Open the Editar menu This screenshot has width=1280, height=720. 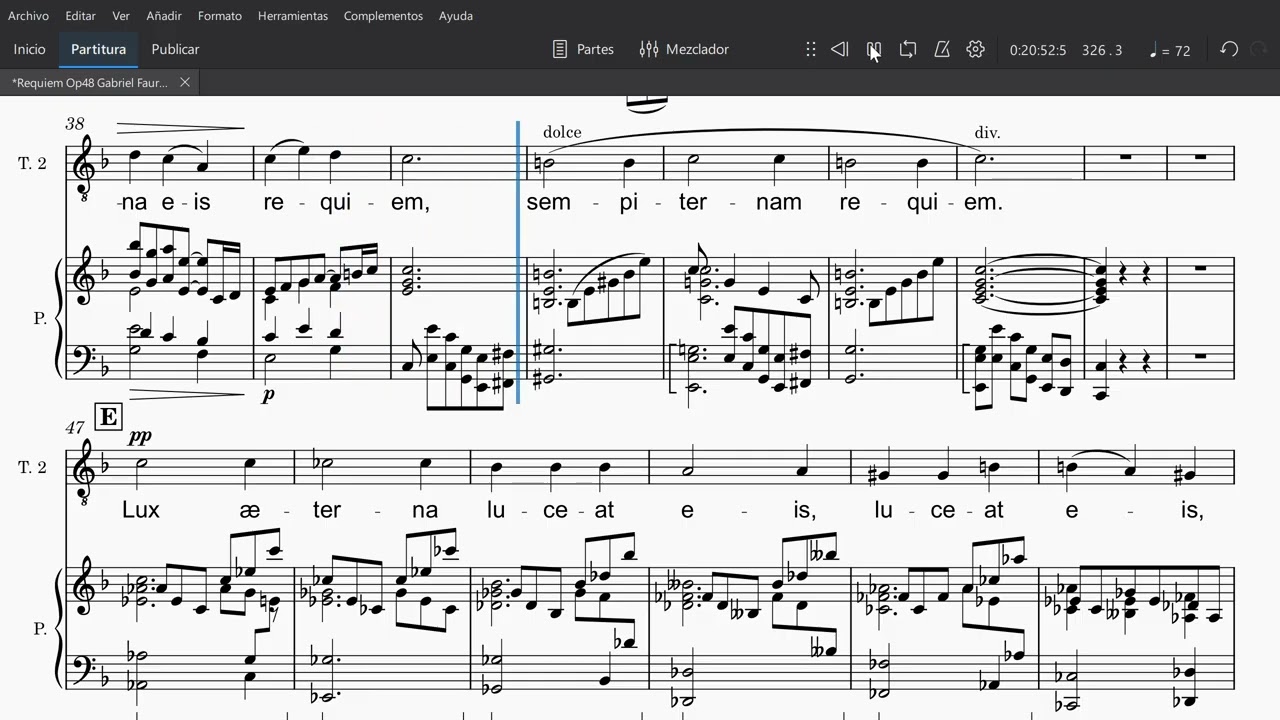[81, 16]
